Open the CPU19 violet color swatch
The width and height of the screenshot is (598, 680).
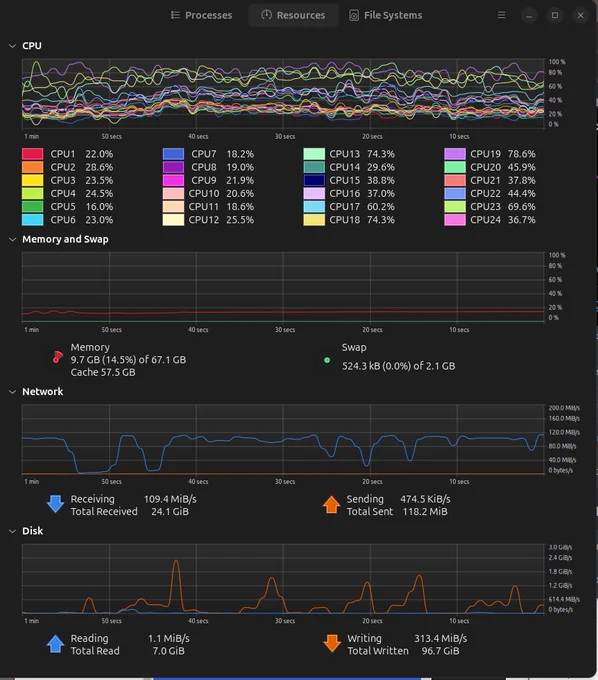coord(455,154)
